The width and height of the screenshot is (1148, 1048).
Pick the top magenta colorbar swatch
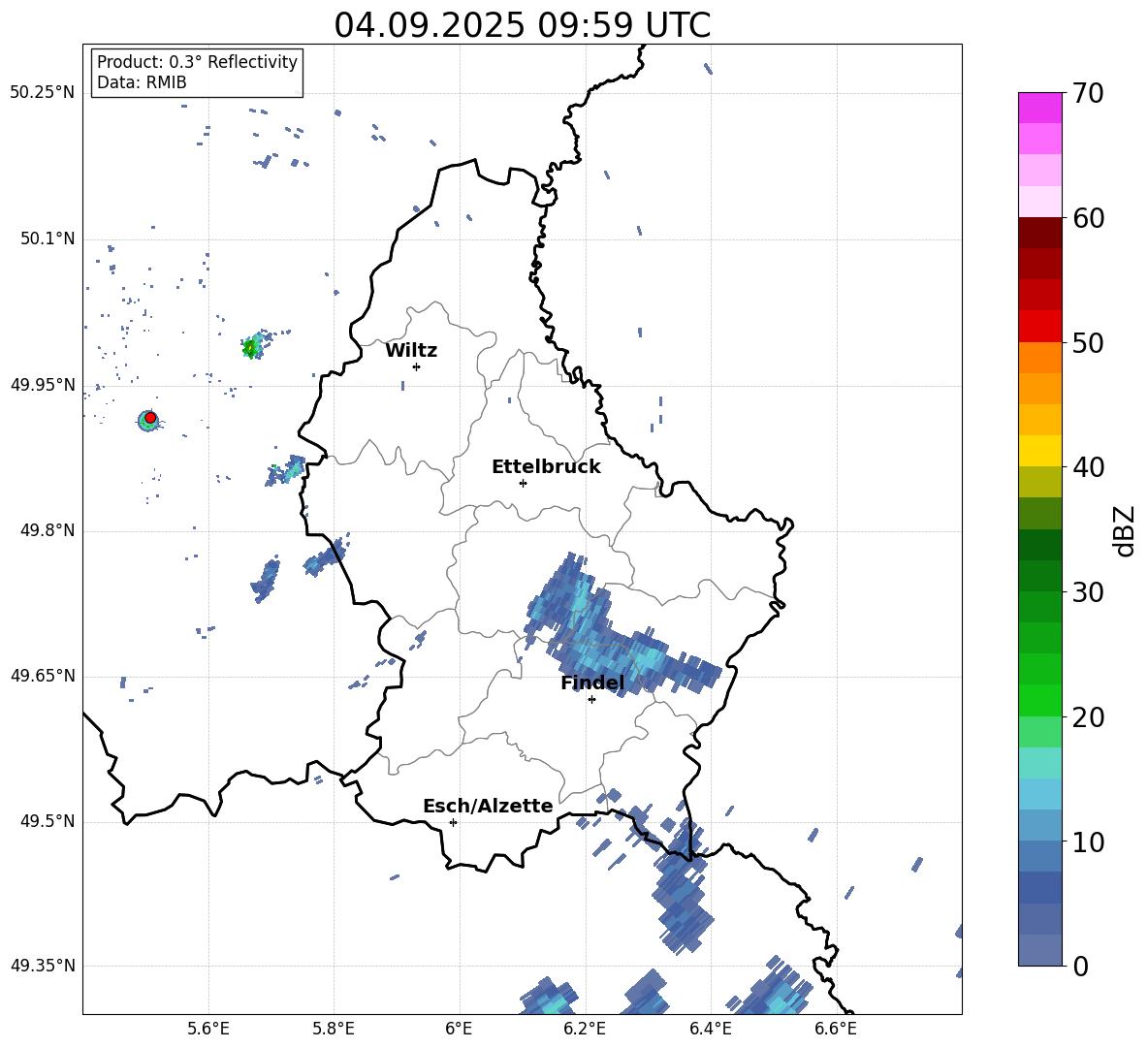click(x=1039, y=108)
